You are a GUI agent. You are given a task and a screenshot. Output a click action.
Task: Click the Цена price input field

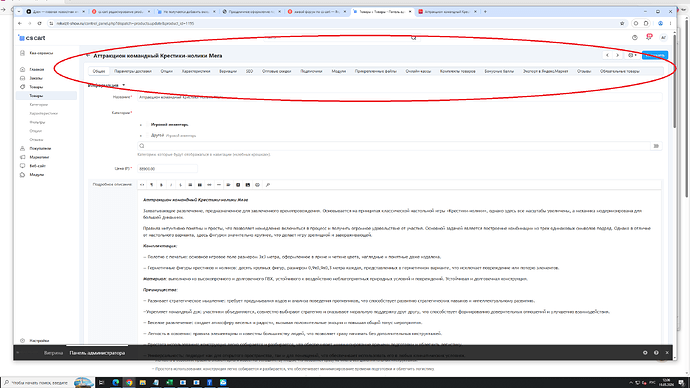click(167, 168)
